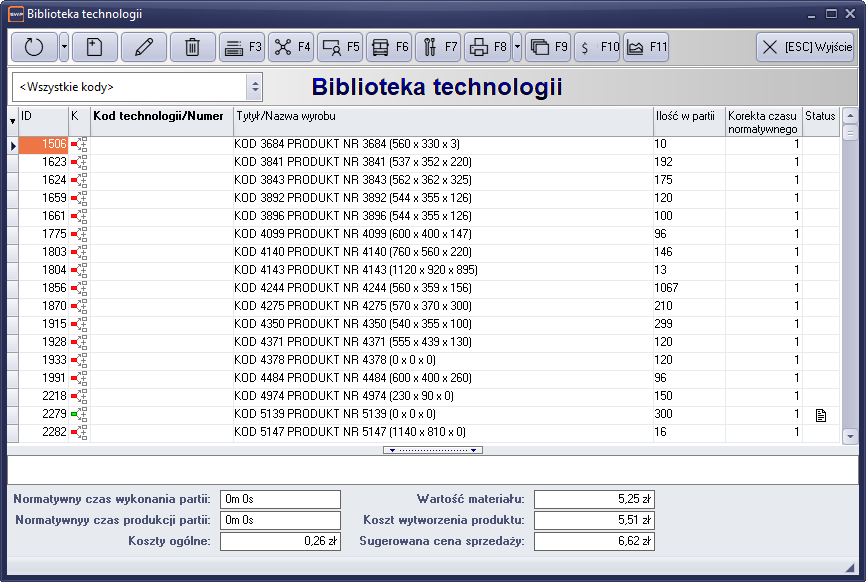The height and width of the screenshot is (582, 866).
Task: Select row KOD 5139 PRODUKT NR 5139
Action: (442, 414)
